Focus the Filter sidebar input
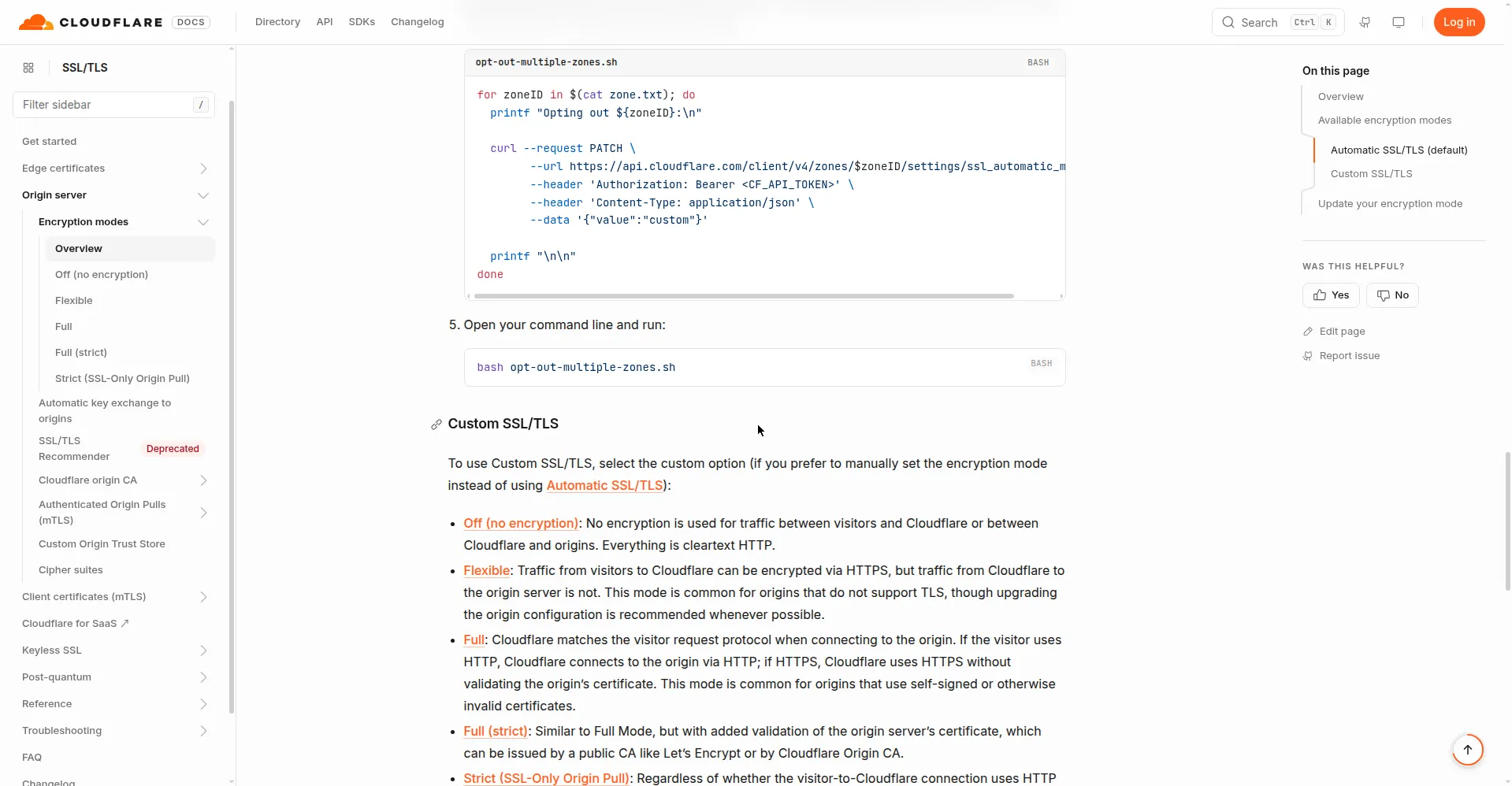The image size is (1512, 786). point(114,105)
